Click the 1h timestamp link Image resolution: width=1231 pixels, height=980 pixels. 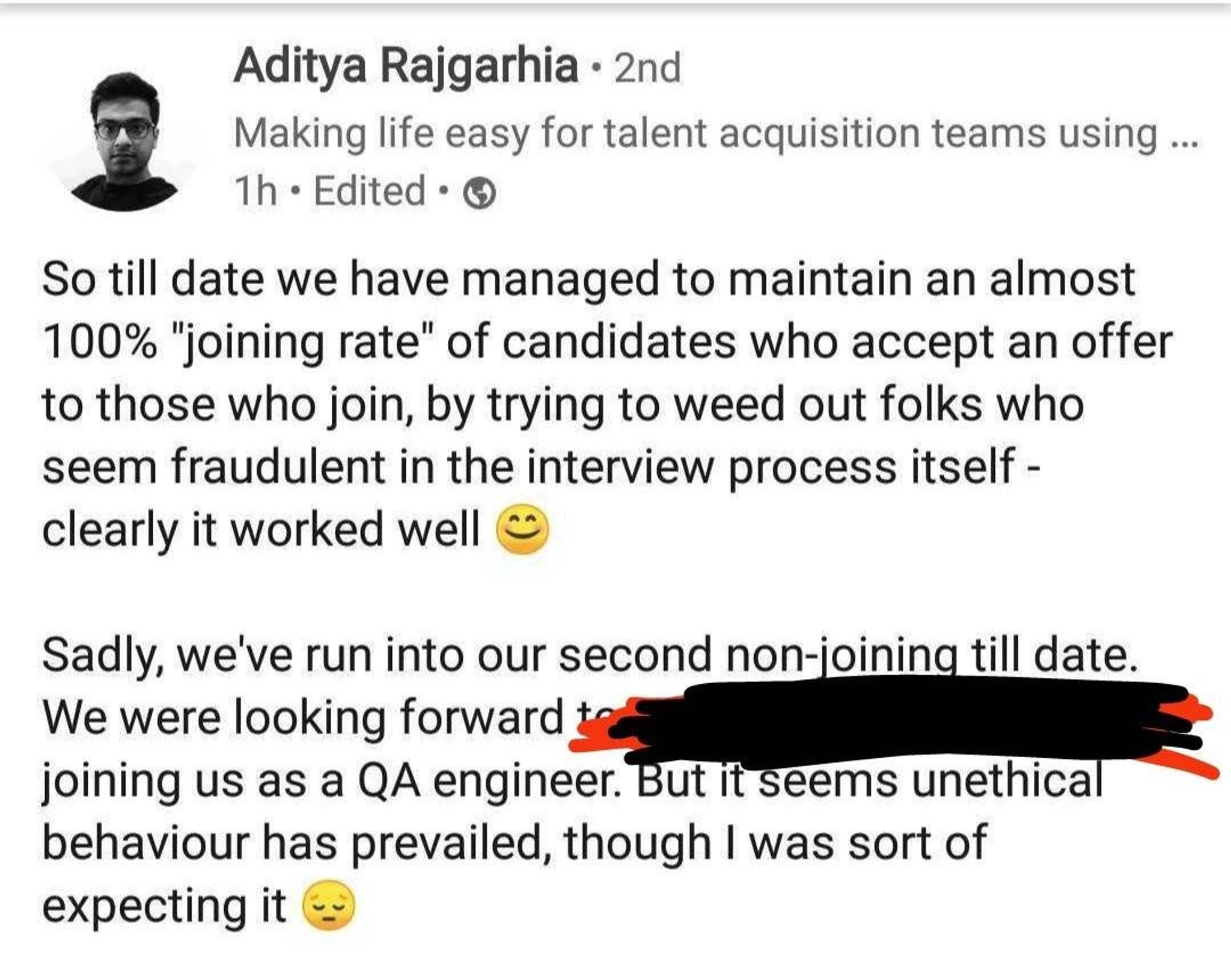pos(254,189)
